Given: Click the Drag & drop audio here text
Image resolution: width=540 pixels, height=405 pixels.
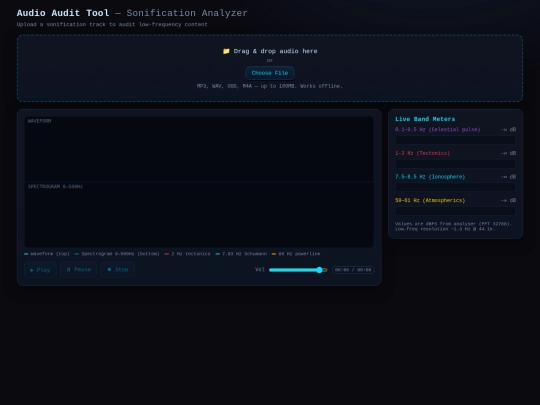Looking at the screenshot, I should (275, 51).
